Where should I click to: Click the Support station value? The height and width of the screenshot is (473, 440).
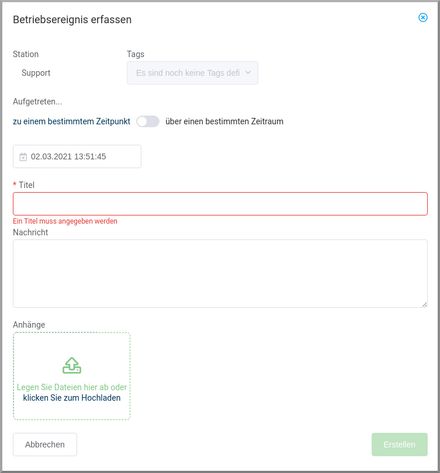tap(36, 73)
